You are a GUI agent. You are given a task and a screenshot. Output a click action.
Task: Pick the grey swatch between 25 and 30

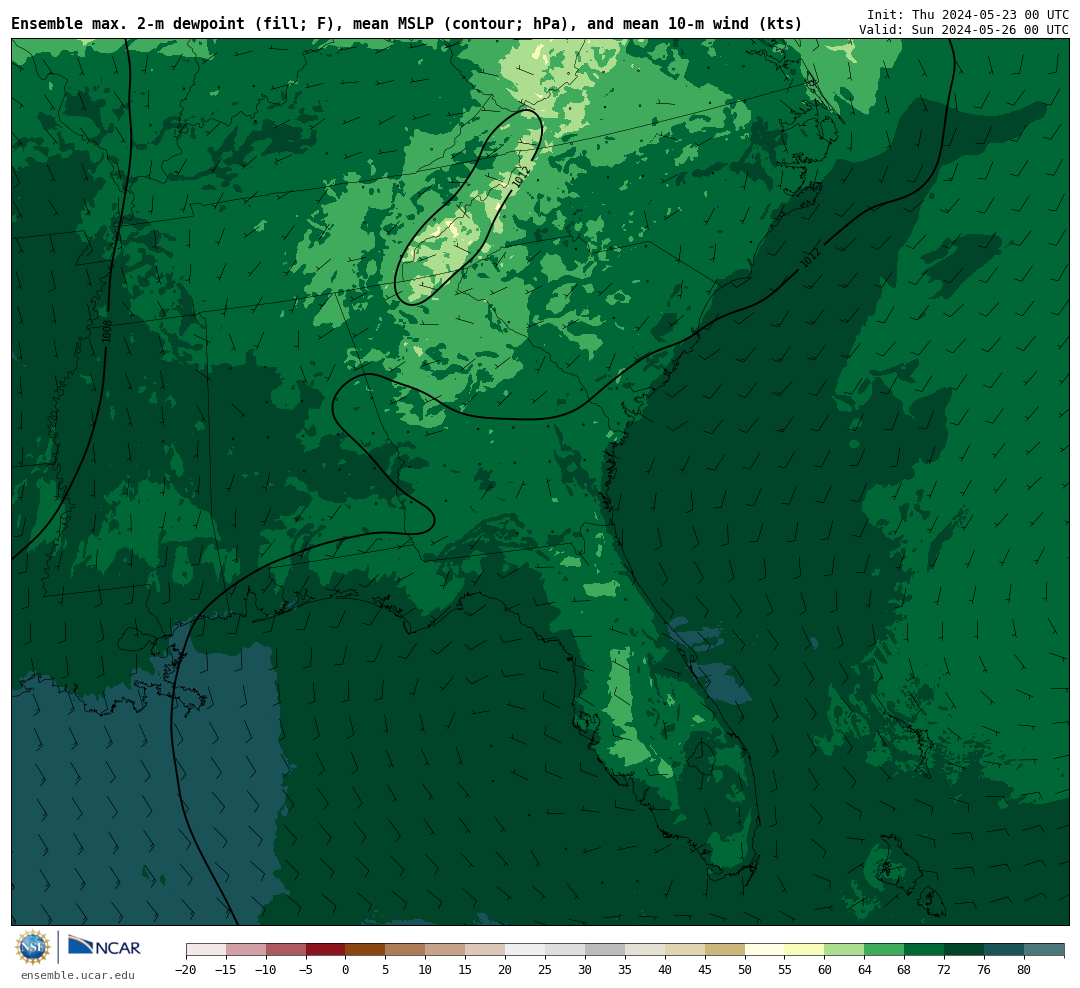[x=565, y=950]
